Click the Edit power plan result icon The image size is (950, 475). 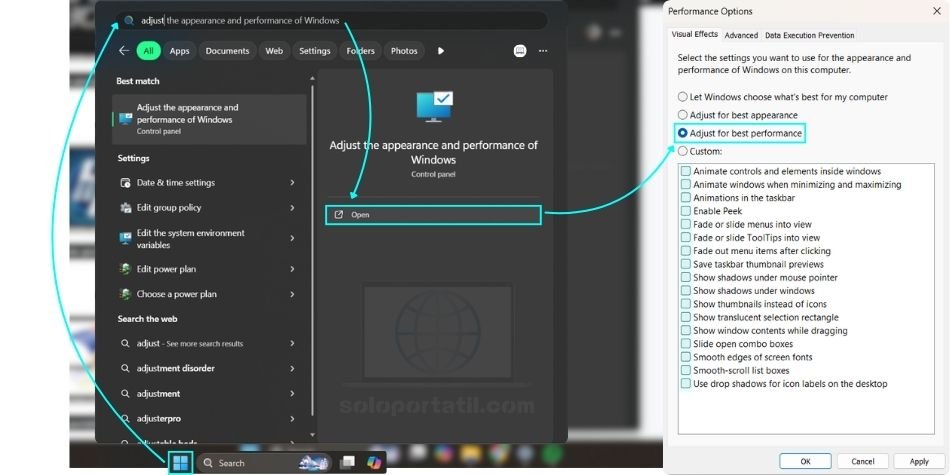coord(125,269)
